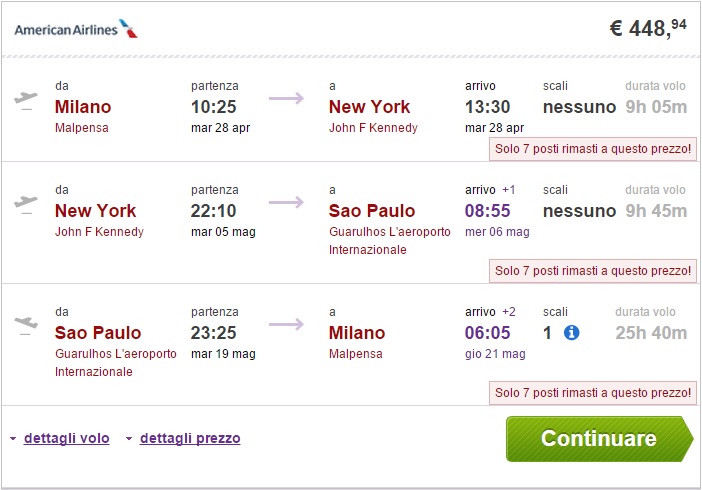The image size is (702, 490).
Task: Click the Sao Paulo arrival city in second leg
Action: pos(372,211)
